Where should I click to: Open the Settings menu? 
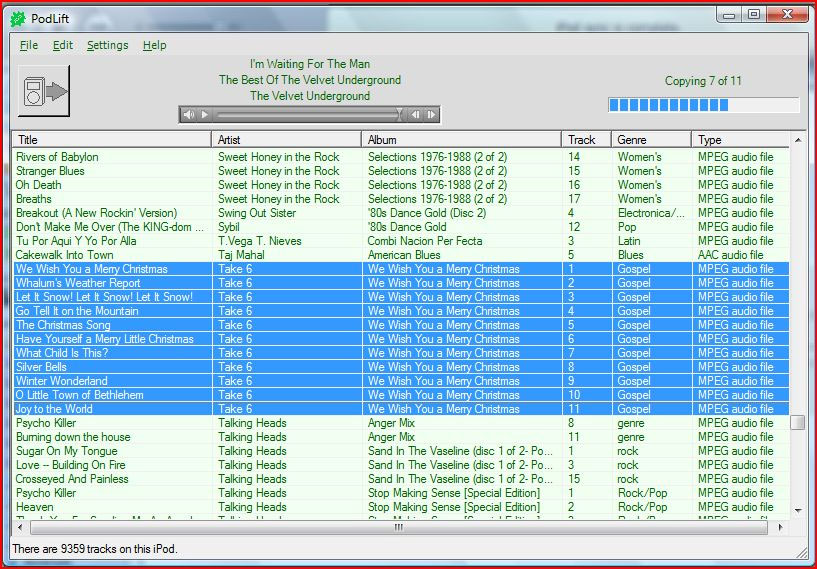click(107, 45)
